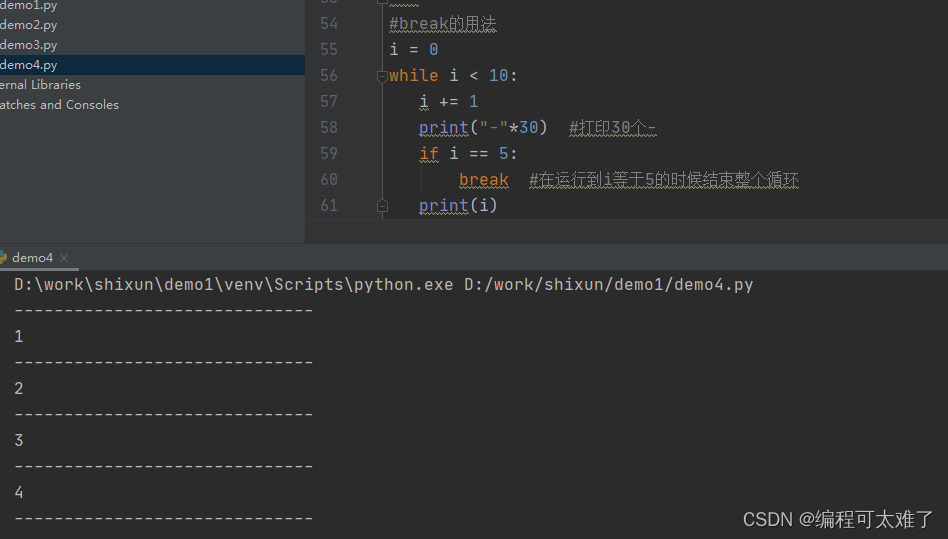
Task: Click line number 60 in gutter
Action: [x=329, y=179]
